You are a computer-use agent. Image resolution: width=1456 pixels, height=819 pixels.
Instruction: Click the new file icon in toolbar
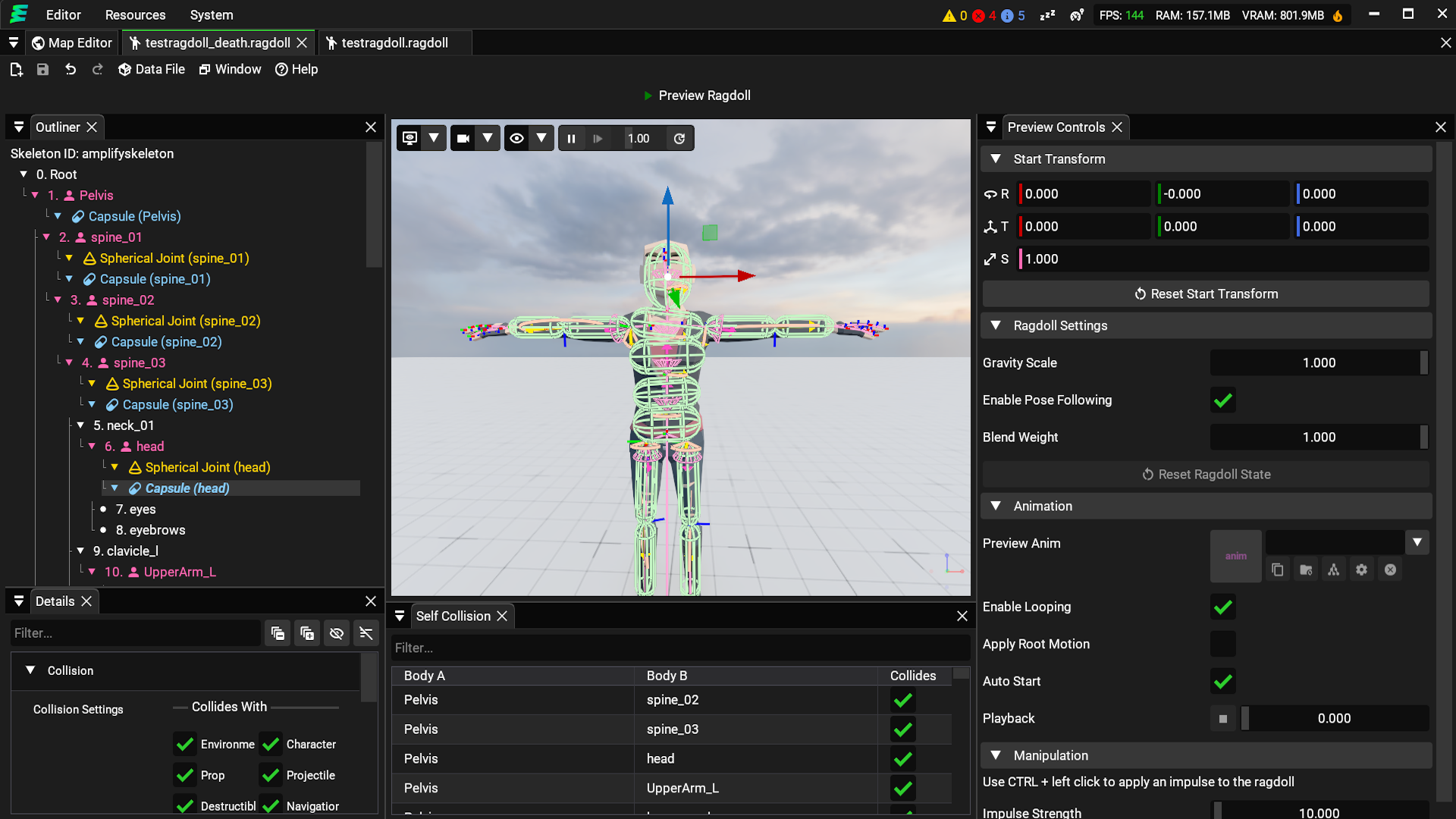tap(16, 70)
